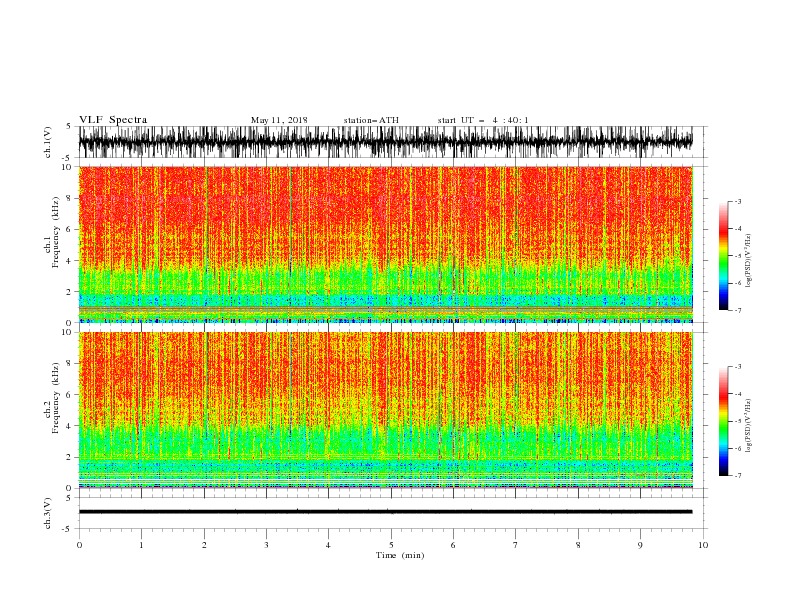
Task: Click the "Time (min)" axis label
Action: 400,555
